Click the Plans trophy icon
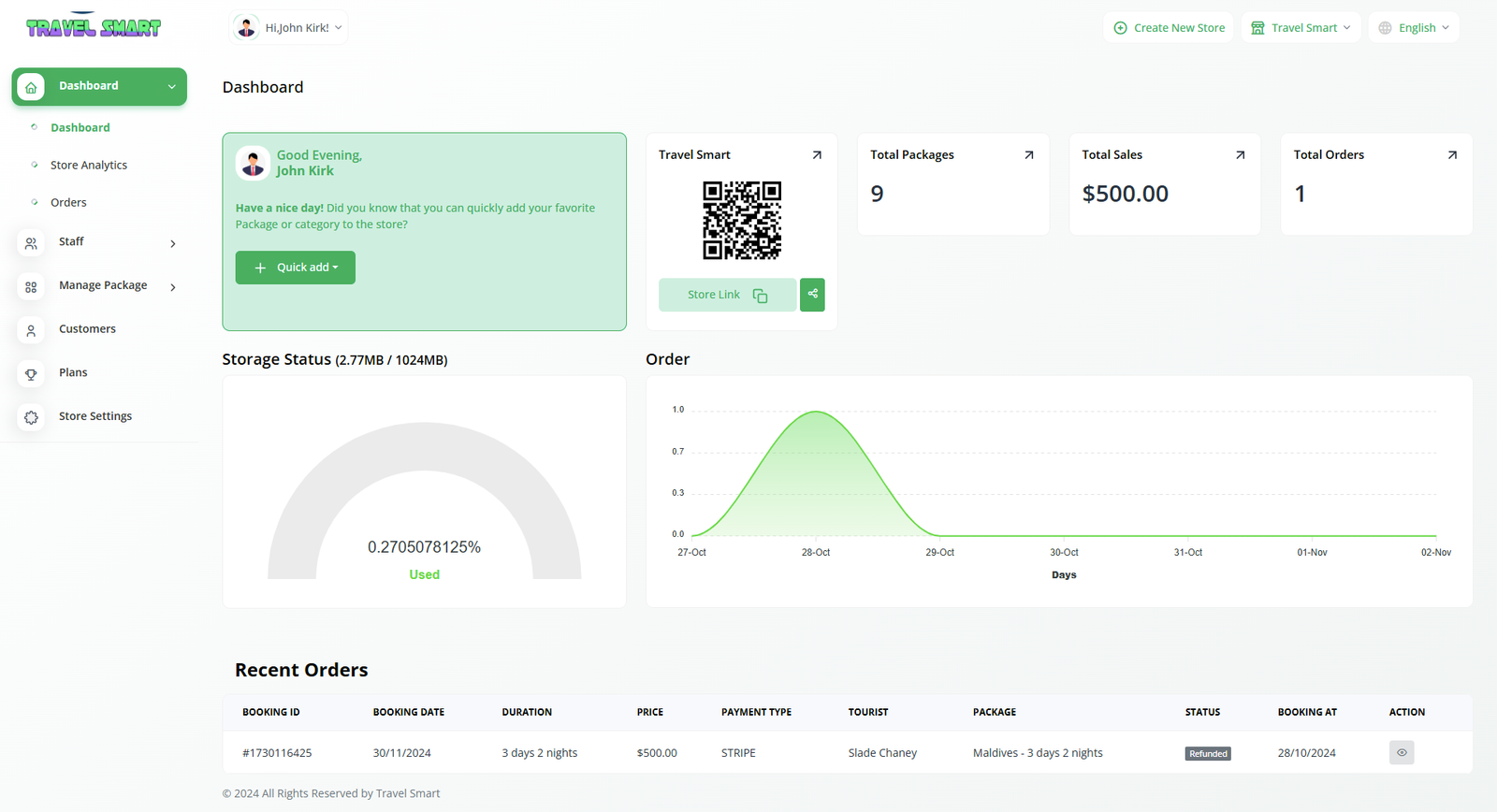1497x812 pixels. click(31, 374)
